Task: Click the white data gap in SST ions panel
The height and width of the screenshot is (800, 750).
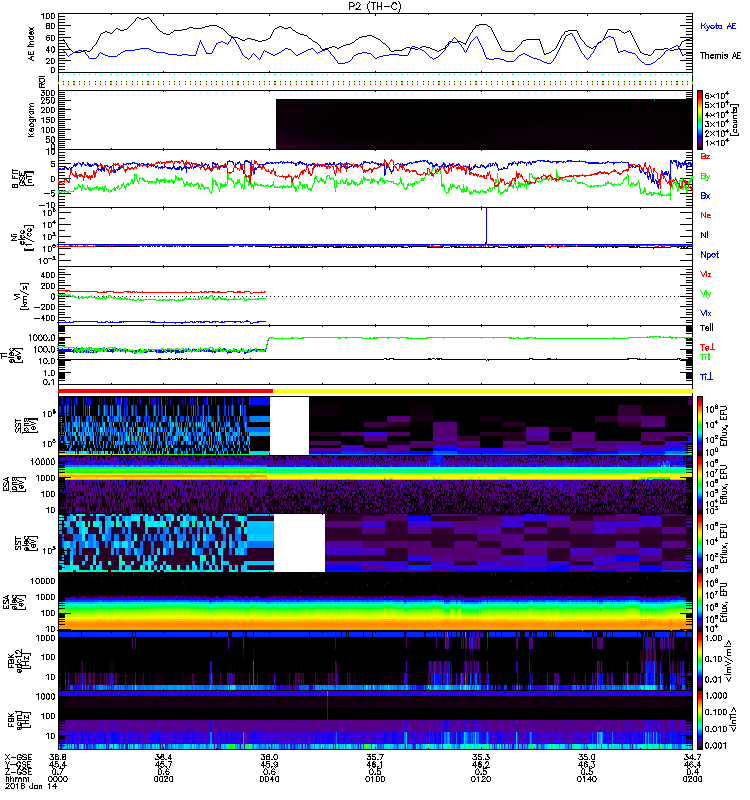Action: pos(289,426)
